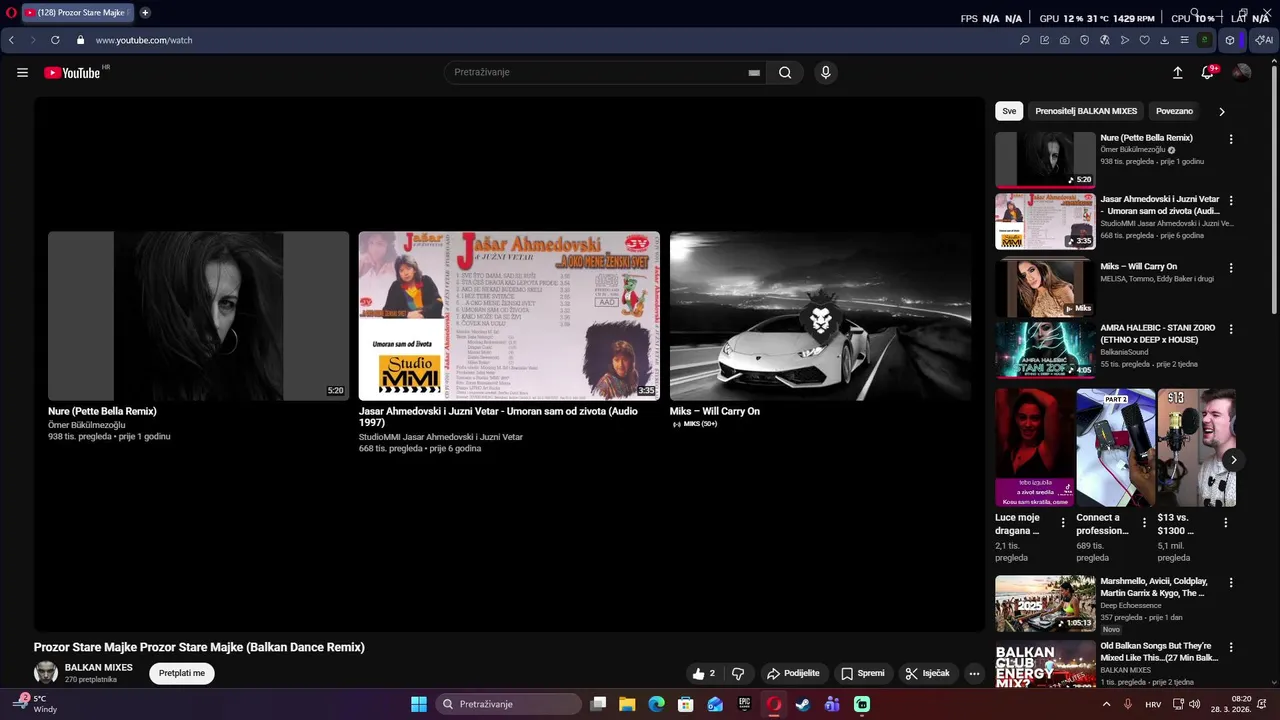Open Opera ad blocker shield icon
The height and width of the screenshot is (720, 1280).
[x=1084, y=40]
